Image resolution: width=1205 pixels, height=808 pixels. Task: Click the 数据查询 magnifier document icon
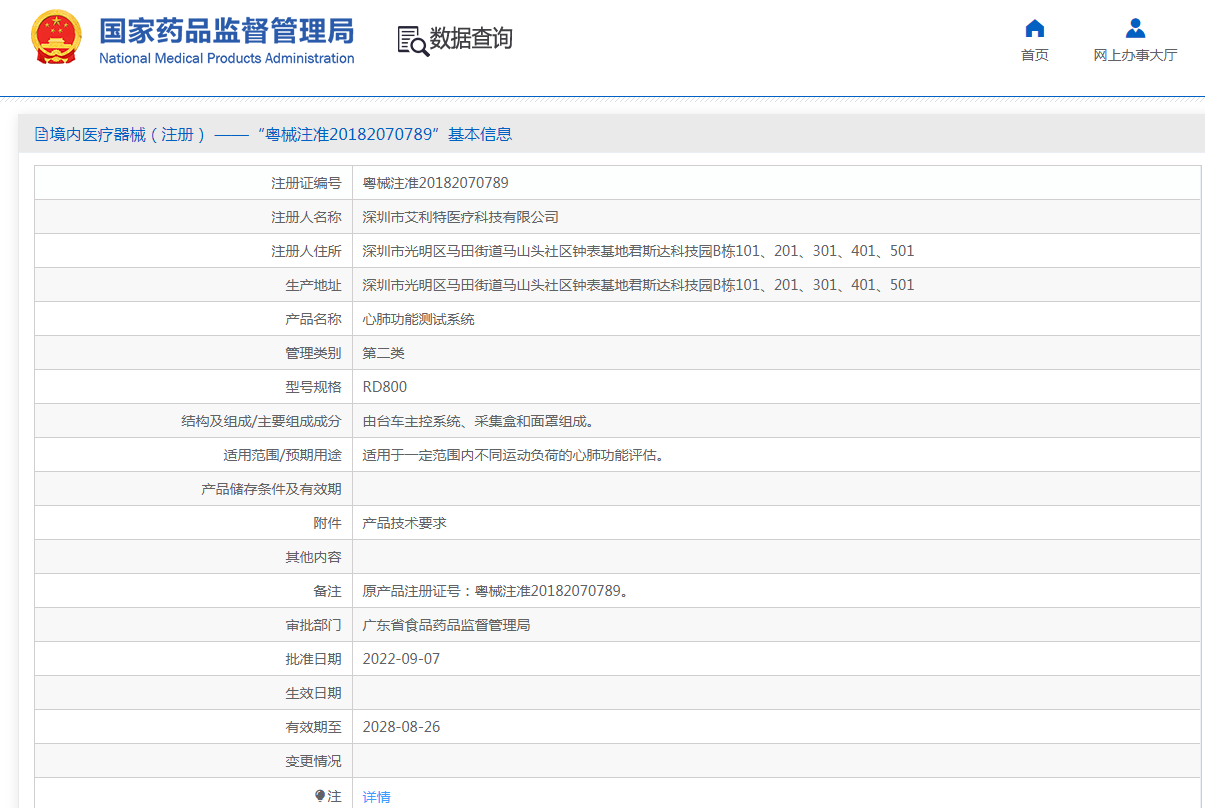(x=412, y=40)
